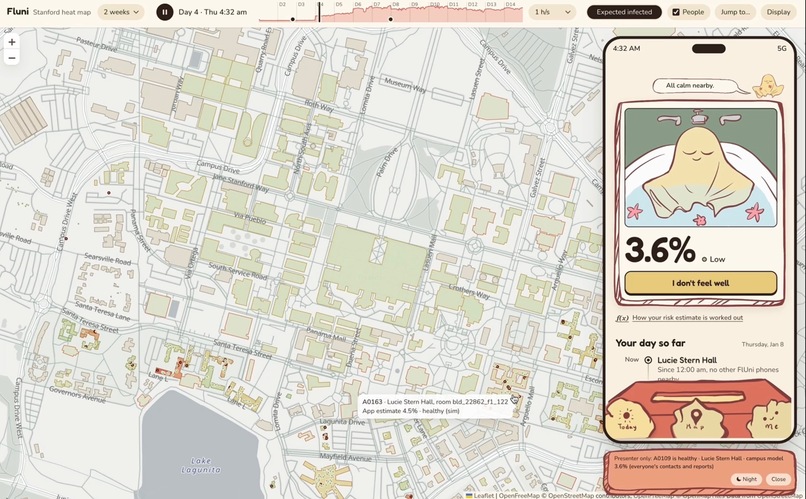Click the Searsville Road street label
The height and width of the screenshot is (499, 806).
coord(107,259)
